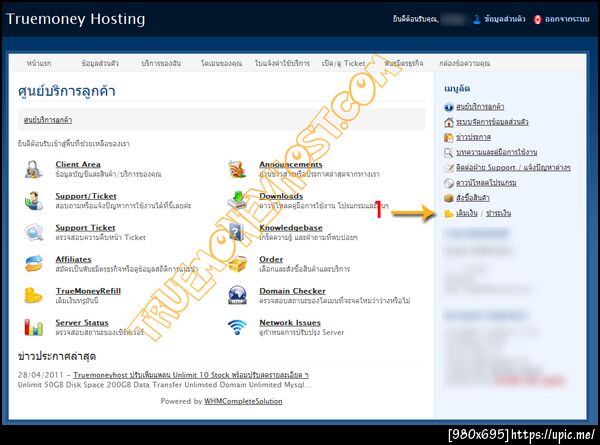Click the Order basket icon
Screen dimensions: 600x445
coord(237,264)
